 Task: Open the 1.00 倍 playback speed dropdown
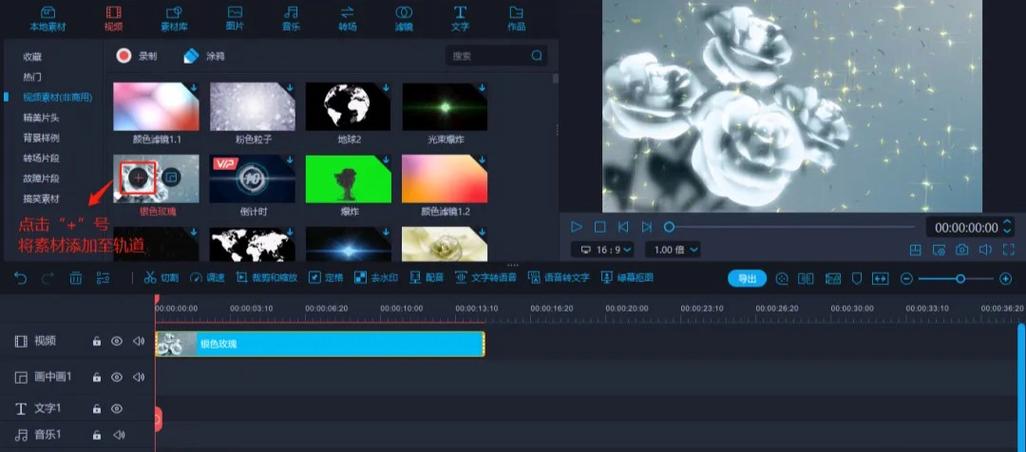672,249
